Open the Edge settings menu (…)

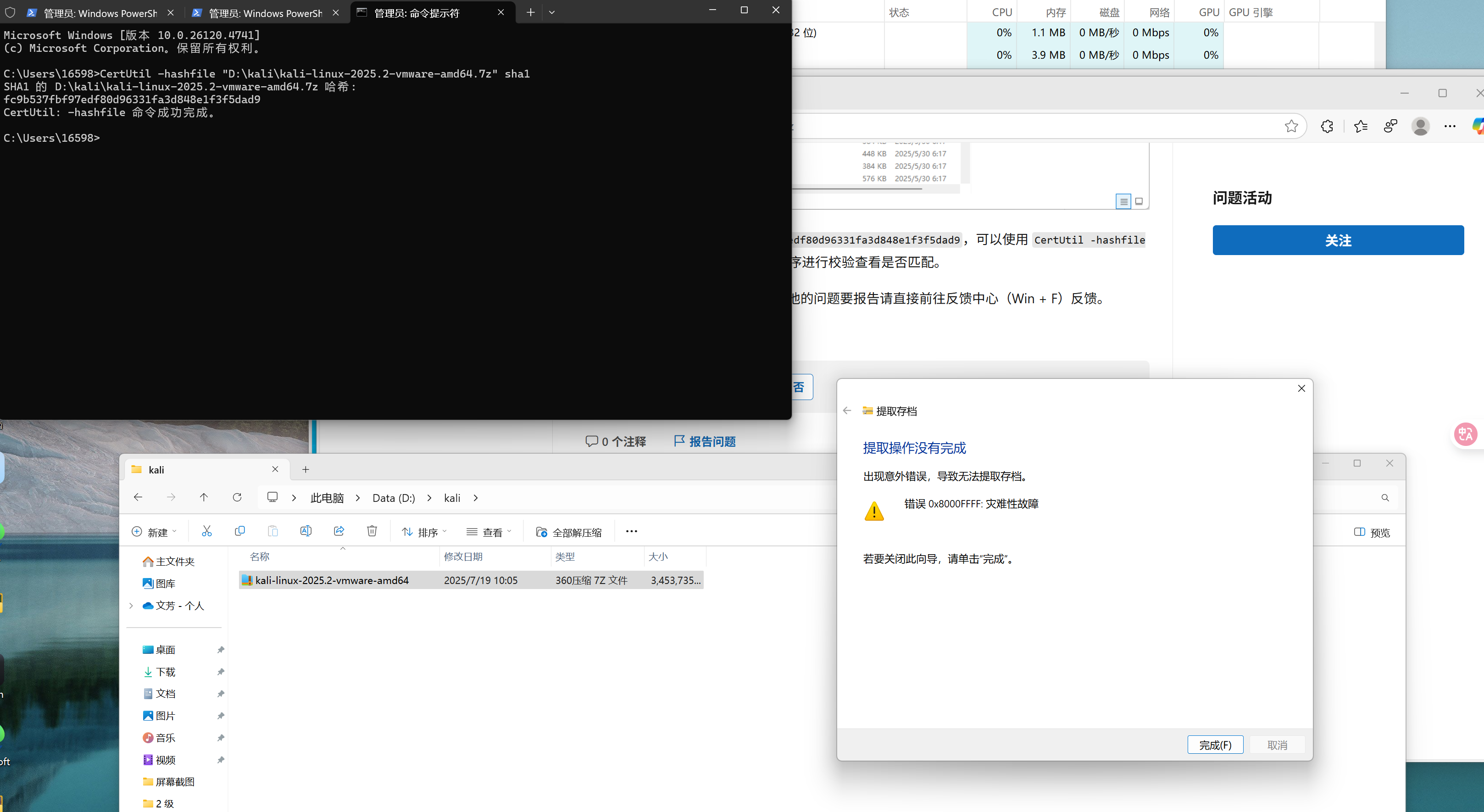(x=1450, y=126)
